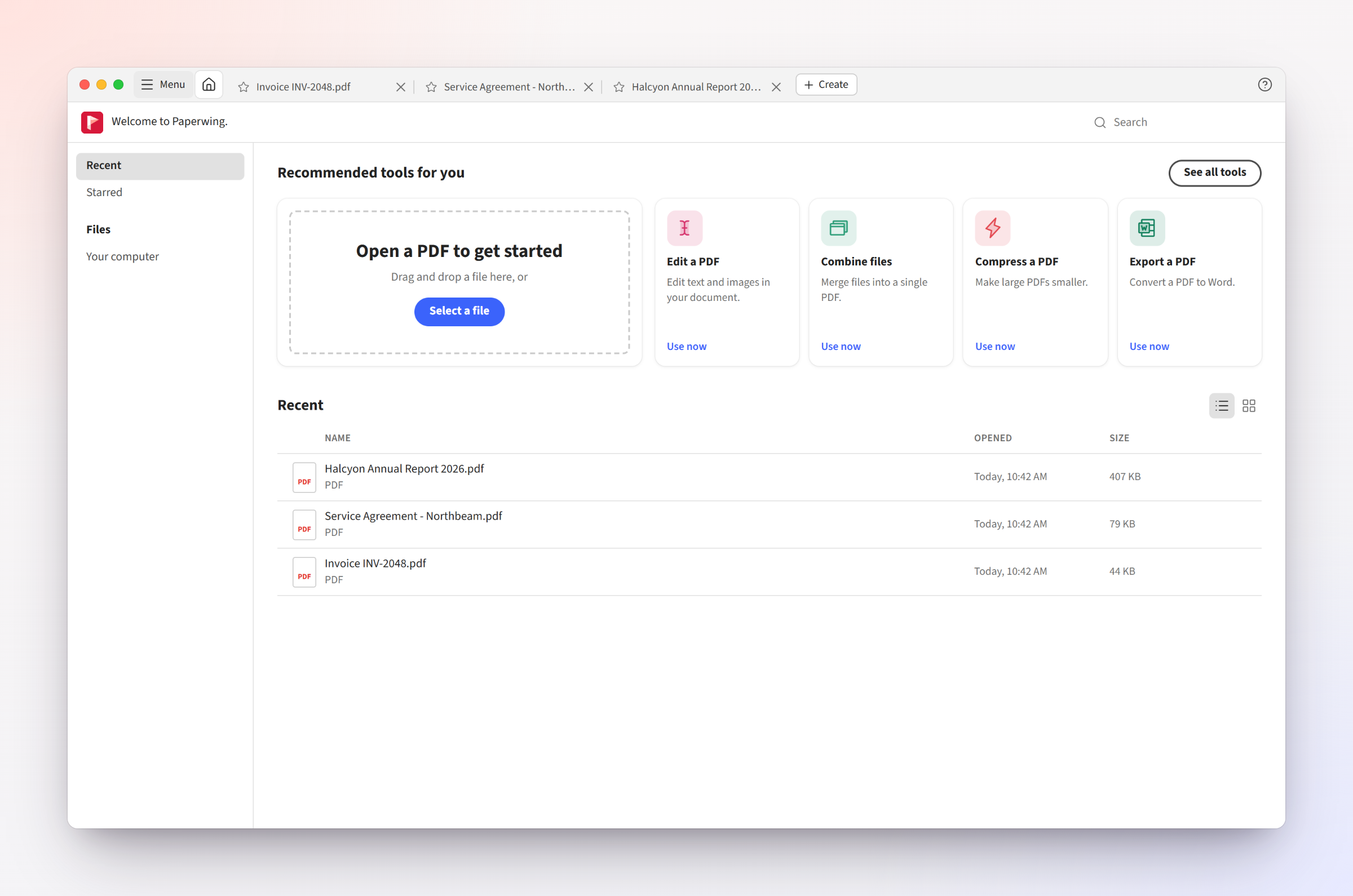Star the Halcyon Annual Report tab

click(618, 87)
